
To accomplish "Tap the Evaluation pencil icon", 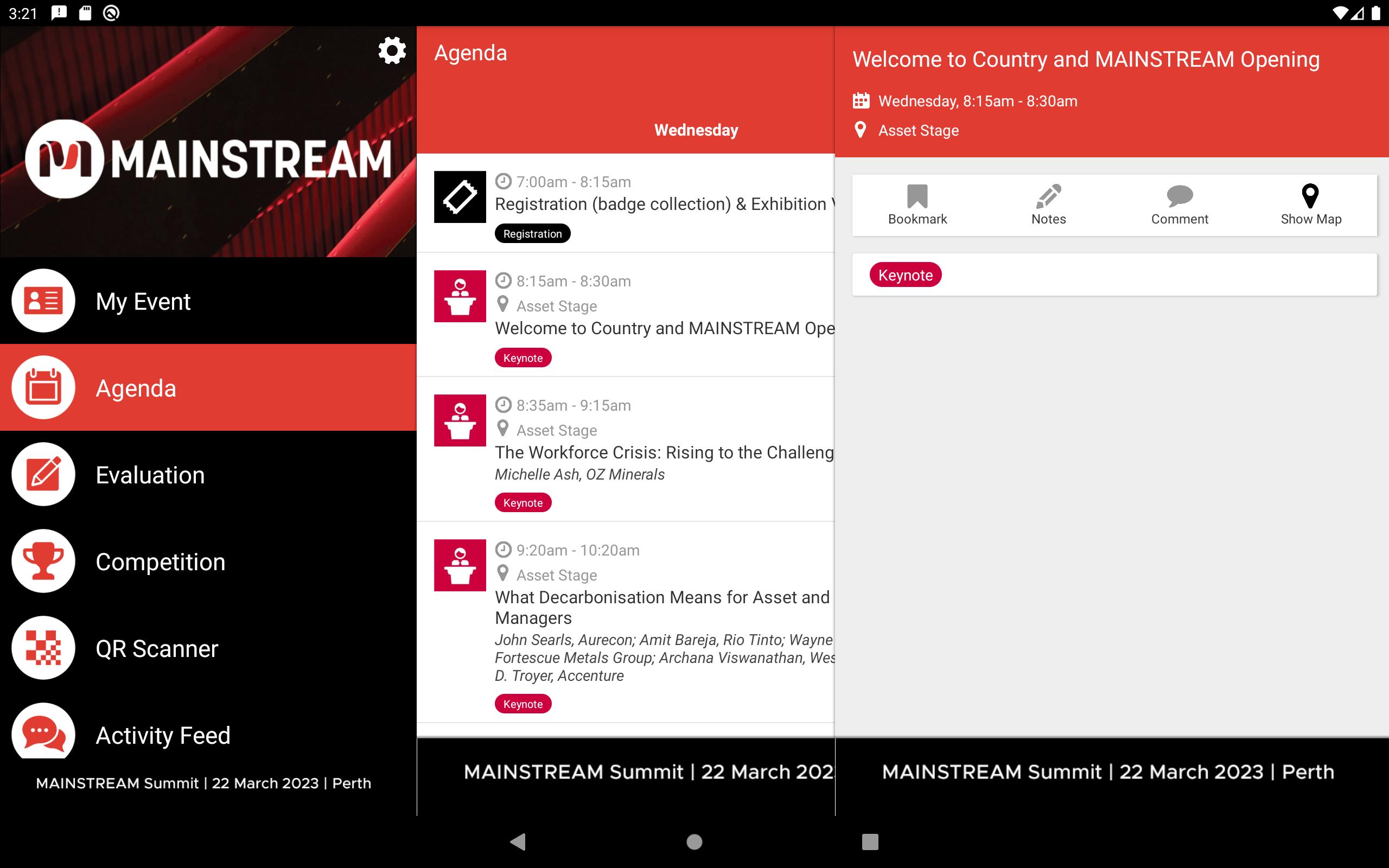I will click(43, 474).
